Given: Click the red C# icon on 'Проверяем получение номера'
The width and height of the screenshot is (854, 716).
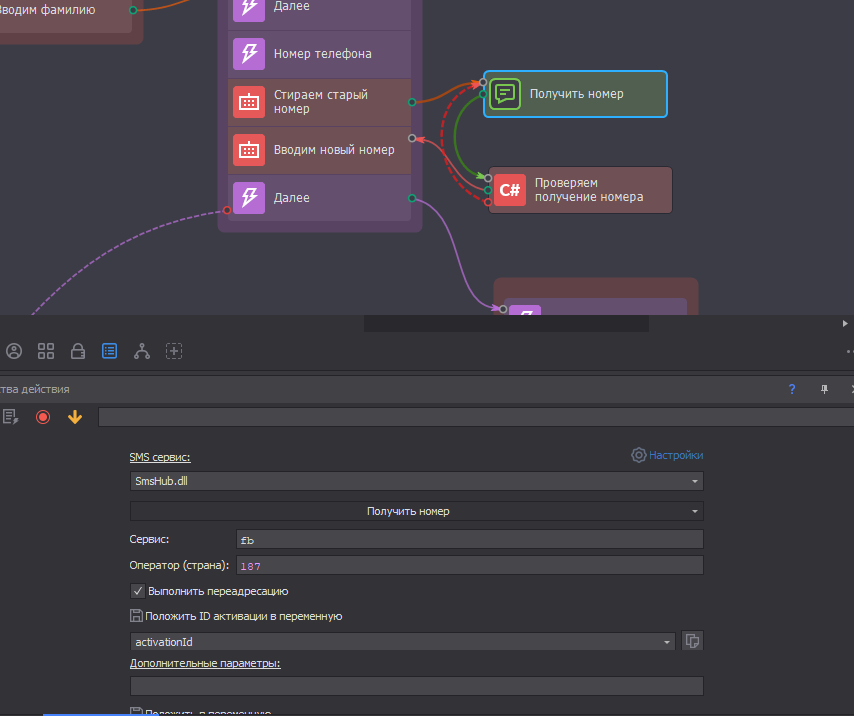Looking at the screenshot, I should click(510, 190).
